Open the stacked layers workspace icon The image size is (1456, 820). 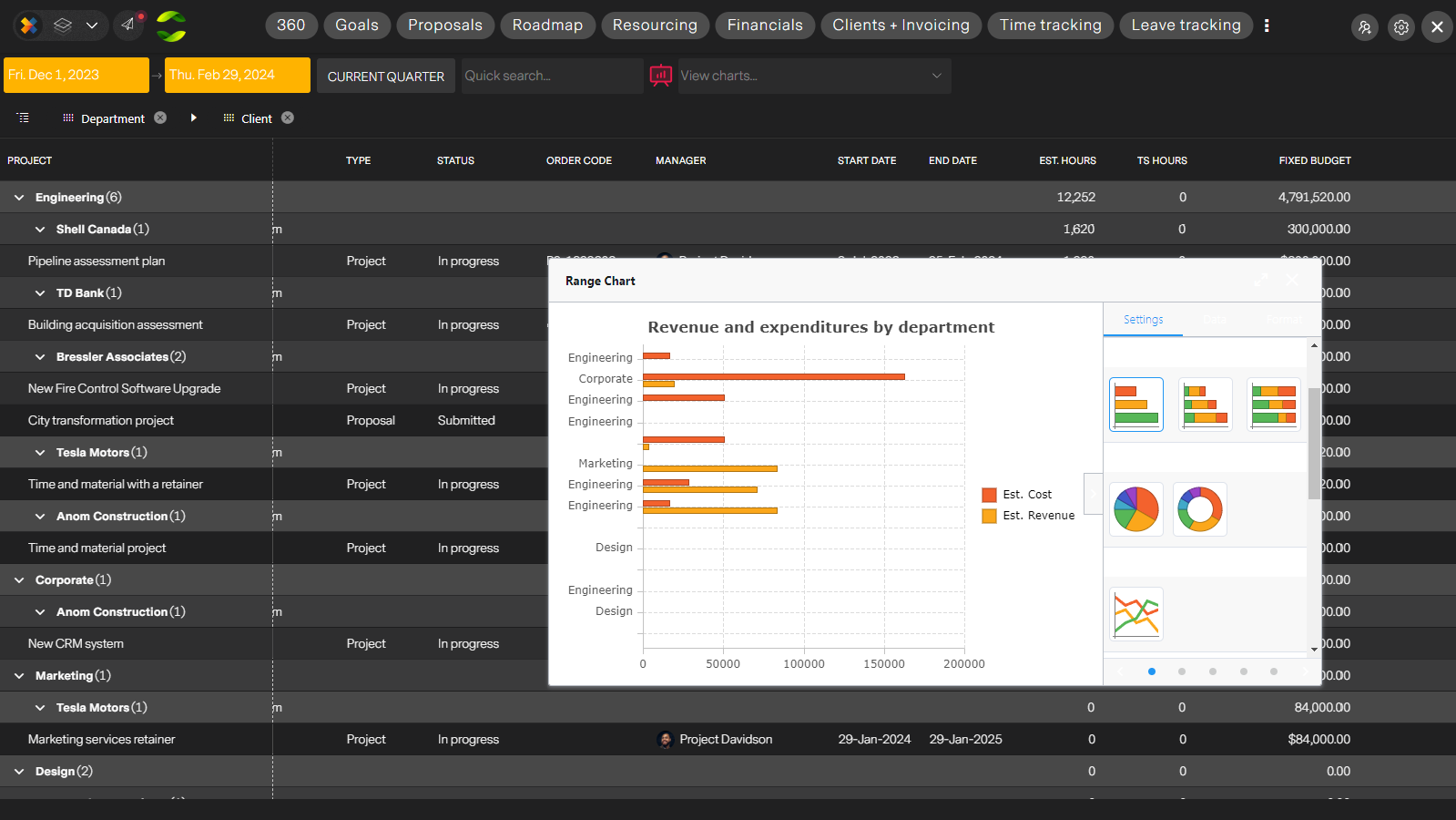click(63, 26)
